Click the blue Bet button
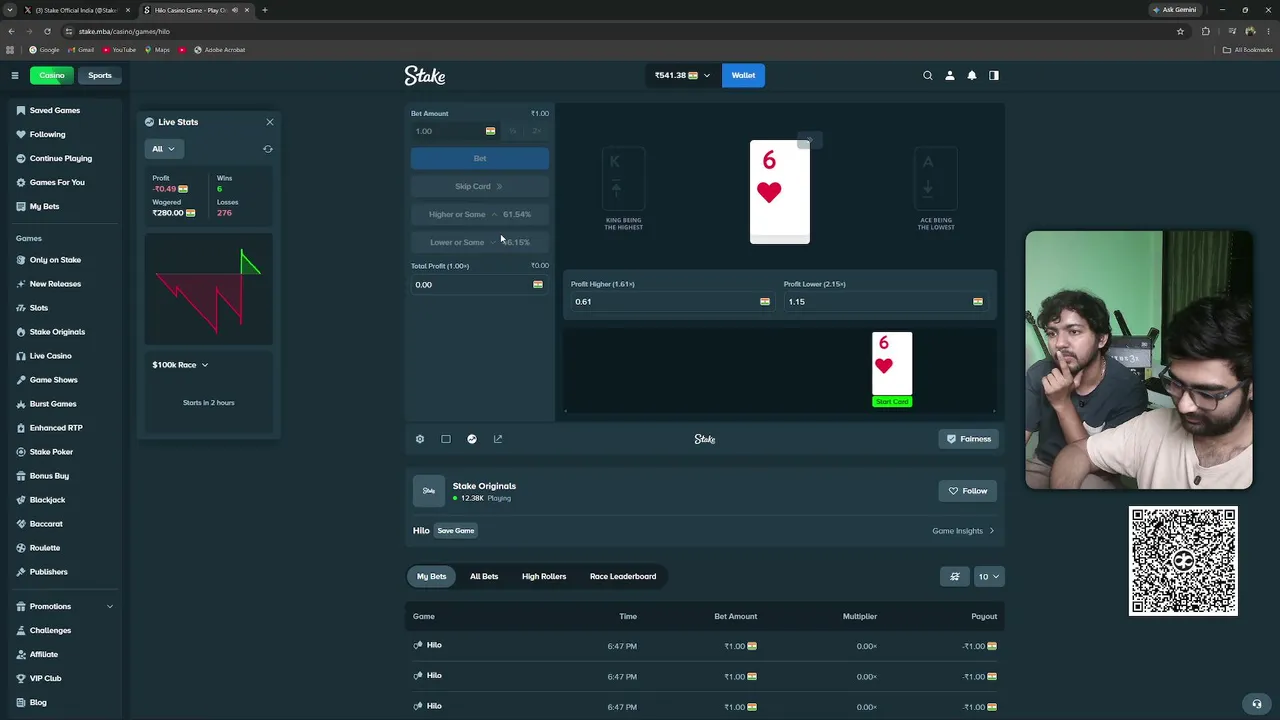This screenshot has width=1280, height=720. 480,158
